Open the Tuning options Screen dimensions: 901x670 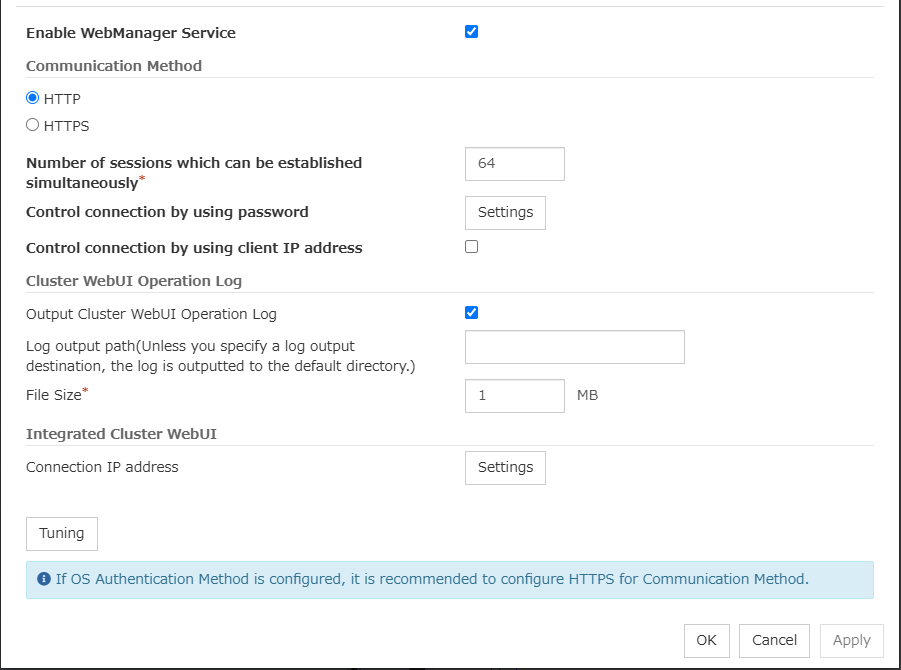click(x=62, y=534)
